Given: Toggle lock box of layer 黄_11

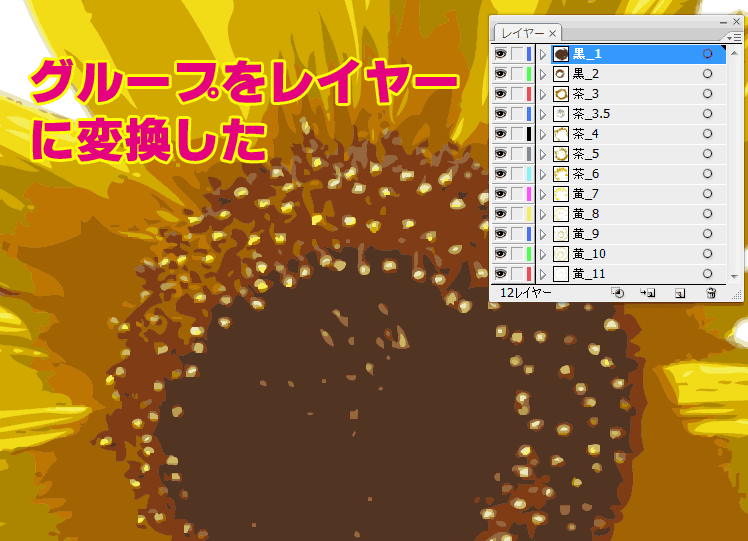Looking at the screenshot, I should [x=517, y=274].
